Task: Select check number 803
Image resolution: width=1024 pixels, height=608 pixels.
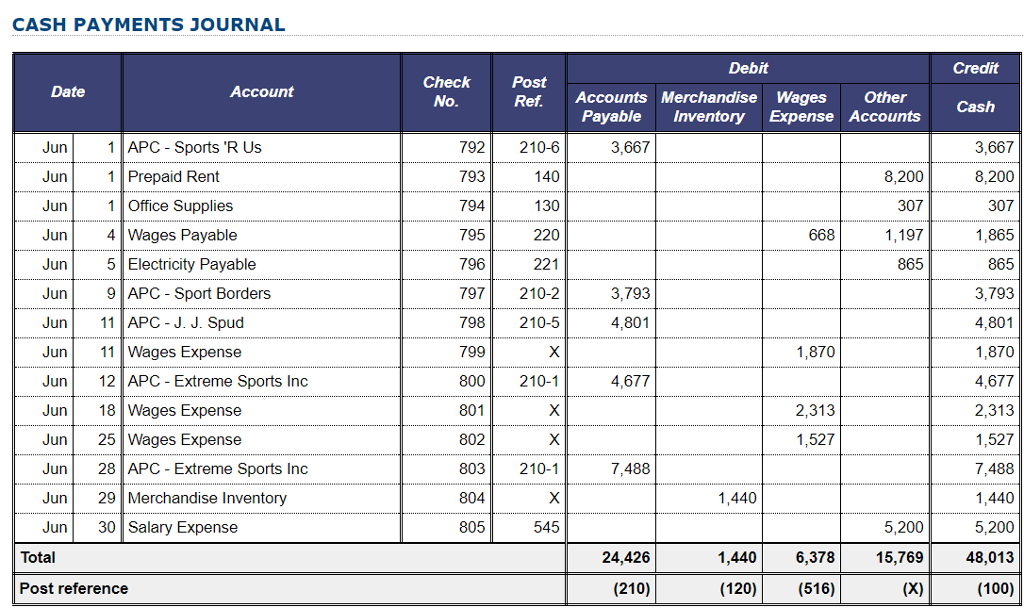Action: (472, 469)
